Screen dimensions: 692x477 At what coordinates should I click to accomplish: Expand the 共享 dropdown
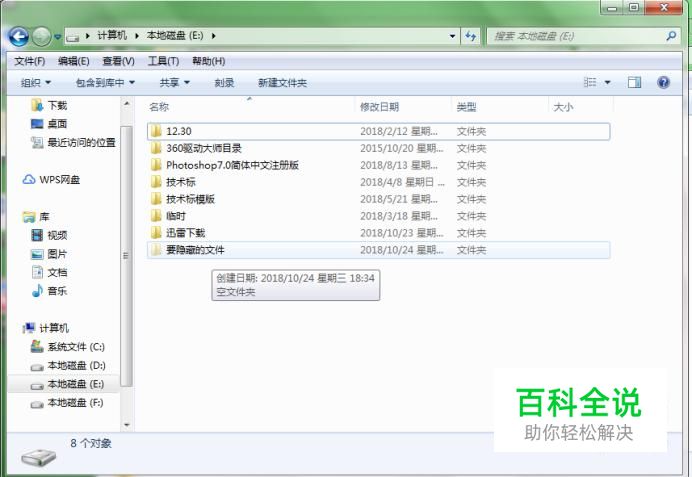(x=174, y=83)
